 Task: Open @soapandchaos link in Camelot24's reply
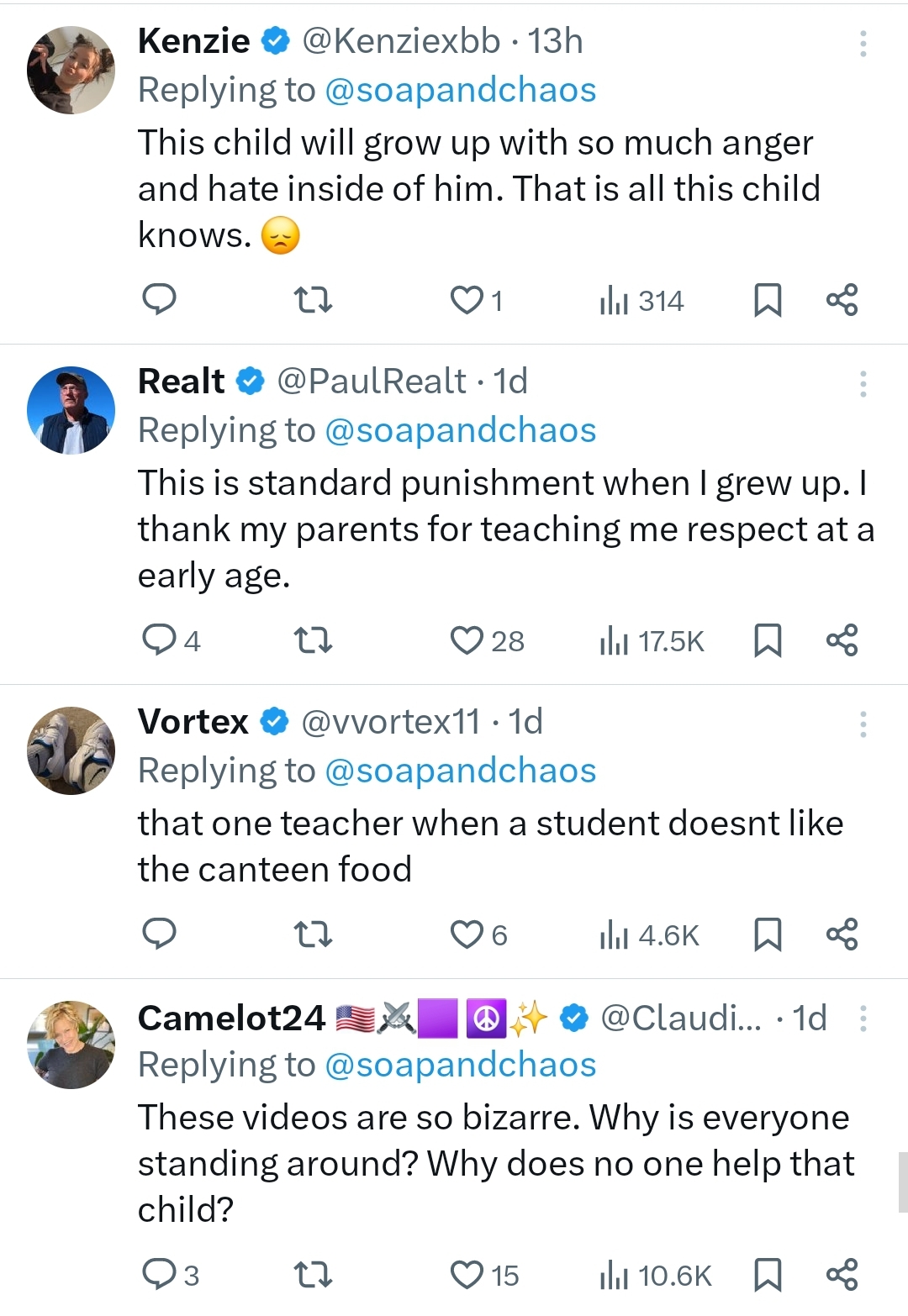click(460, 1065)
